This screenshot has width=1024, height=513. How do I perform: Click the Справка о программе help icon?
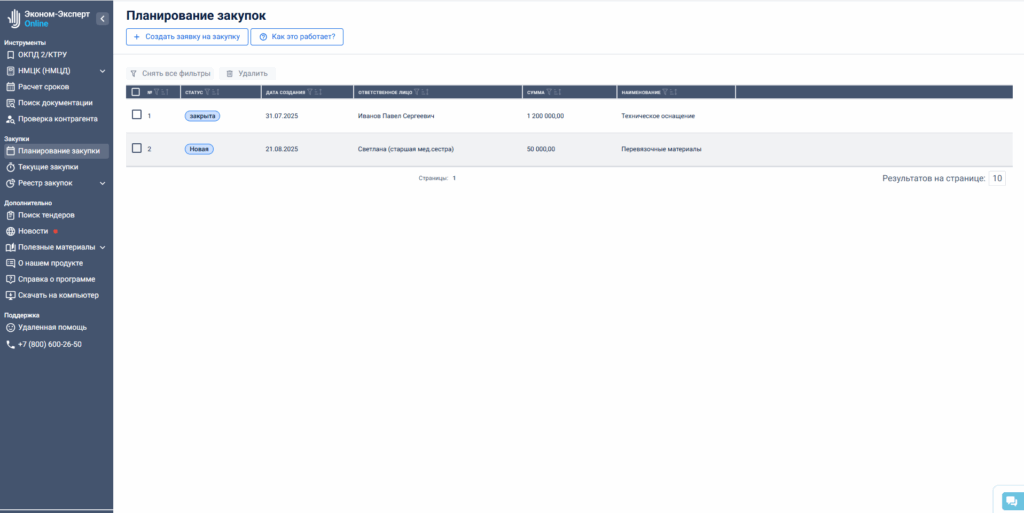tap(10, 279)
